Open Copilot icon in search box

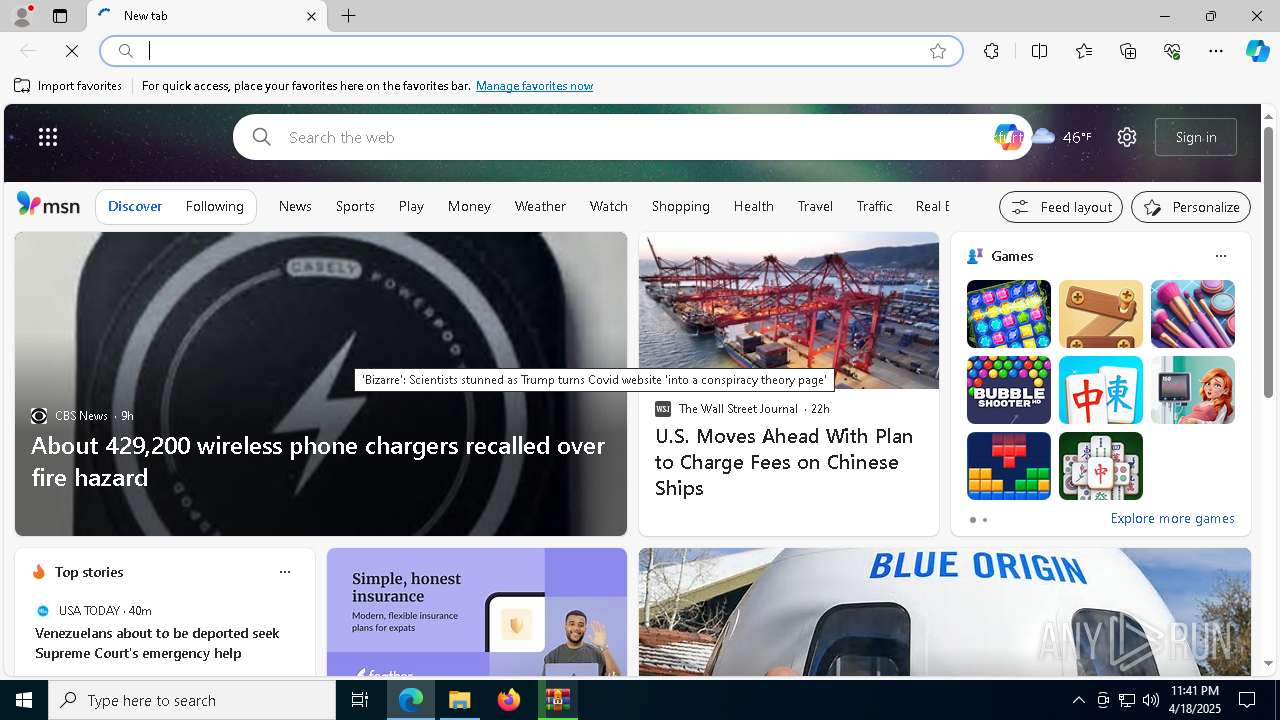1008,137
